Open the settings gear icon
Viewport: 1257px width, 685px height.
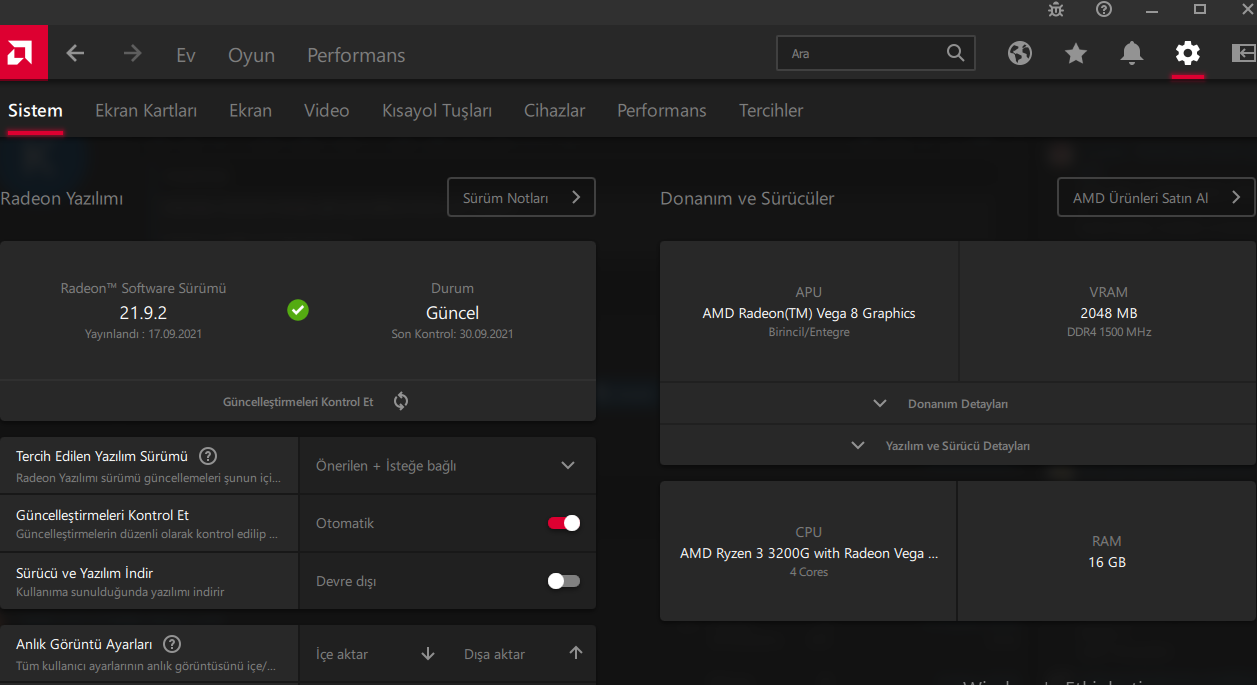(x=1187, y=53)
